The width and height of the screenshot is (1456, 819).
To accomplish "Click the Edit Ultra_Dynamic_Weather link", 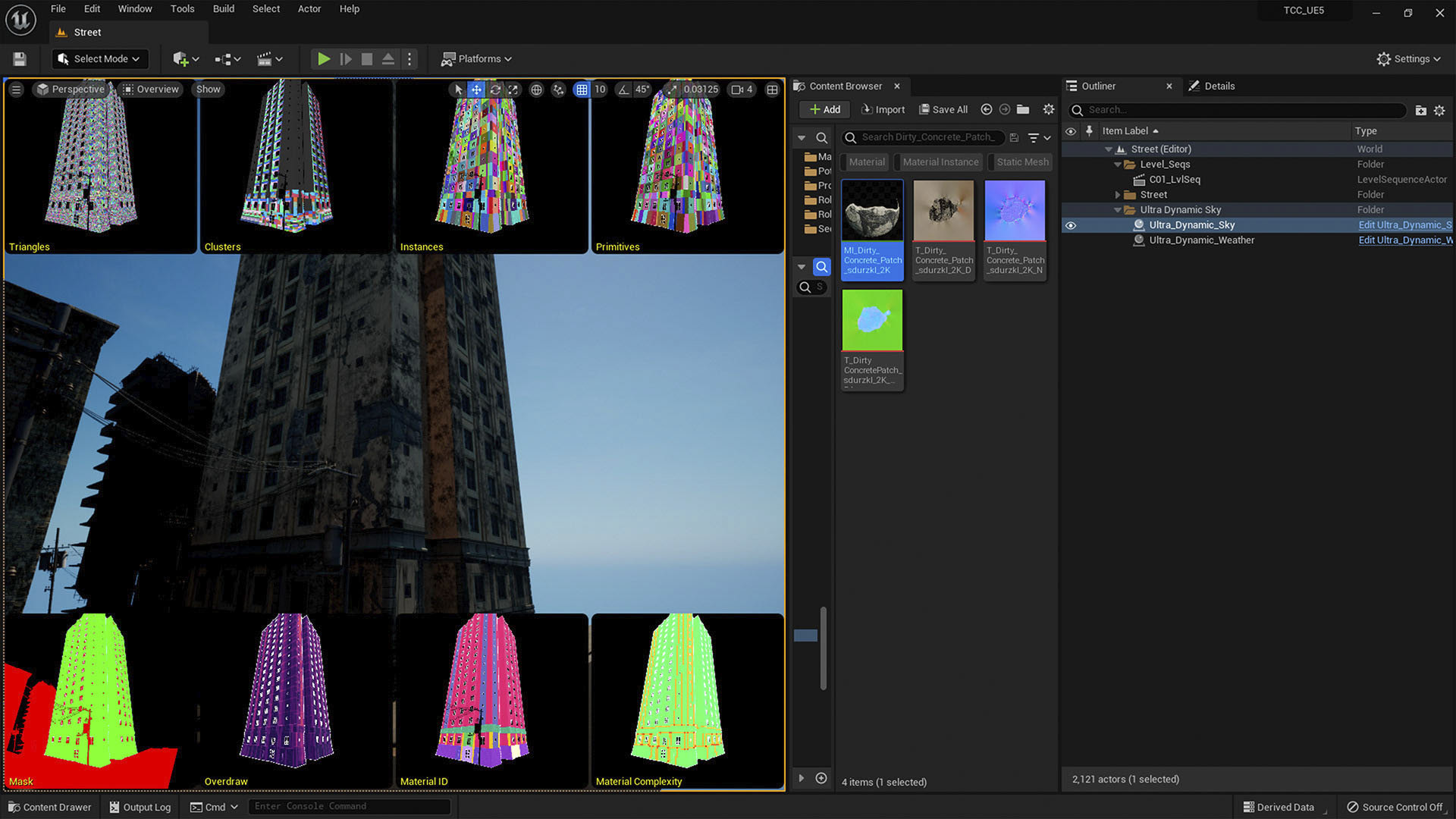I will [1404, 240].
